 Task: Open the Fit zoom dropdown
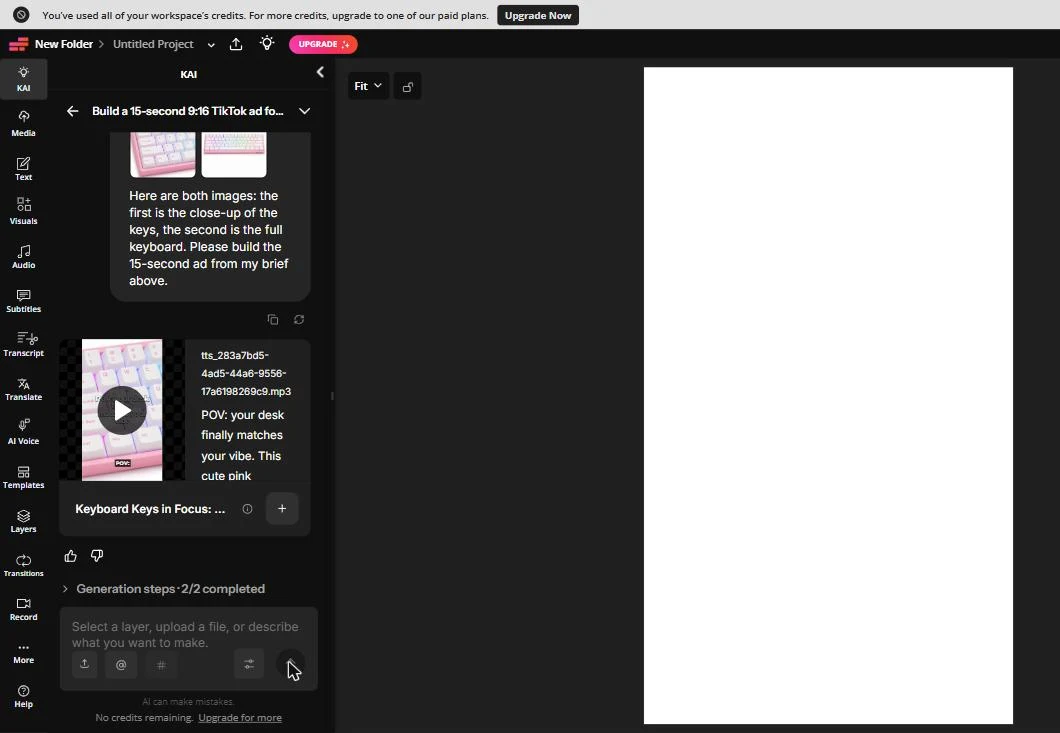click(x=368, y=87)
